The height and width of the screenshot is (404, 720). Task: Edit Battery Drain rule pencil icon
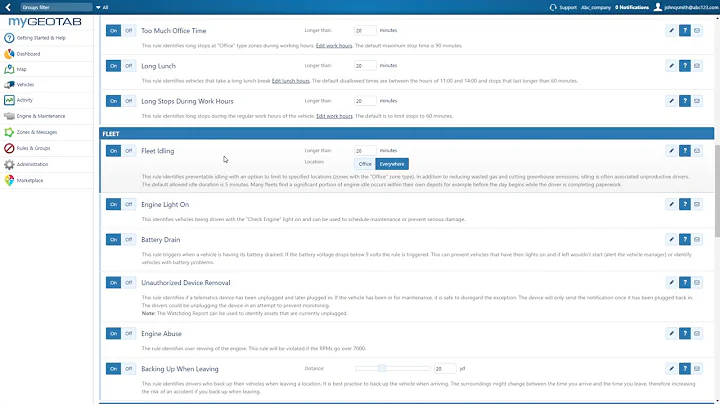671,240
